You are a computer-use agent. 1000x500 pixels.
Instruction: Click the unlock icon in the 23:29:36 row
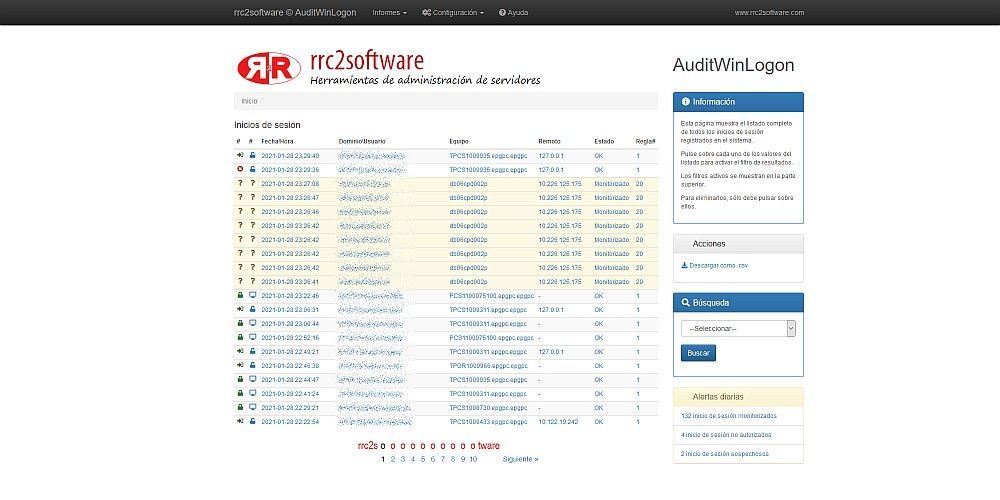pos(253,170)
